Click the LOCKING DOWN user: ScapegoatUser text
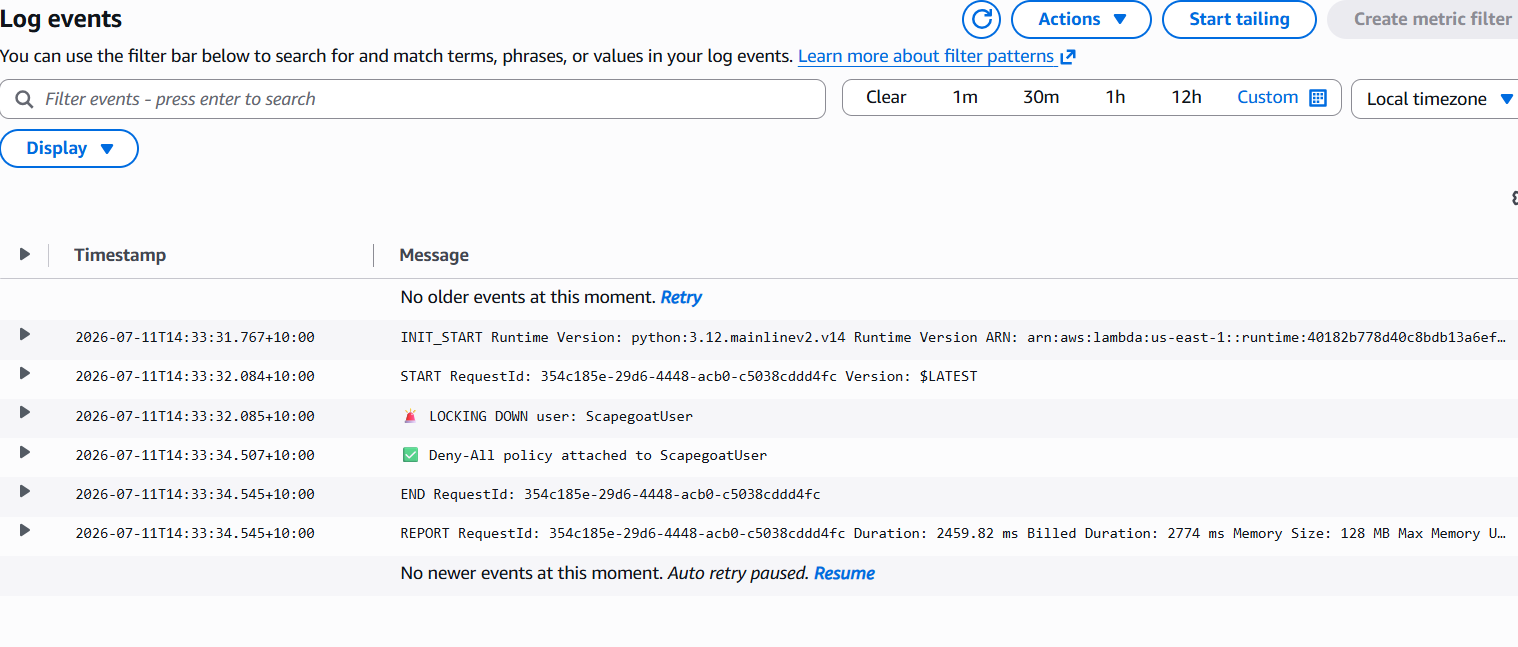Screen dimensions: 1518x647 561,416
